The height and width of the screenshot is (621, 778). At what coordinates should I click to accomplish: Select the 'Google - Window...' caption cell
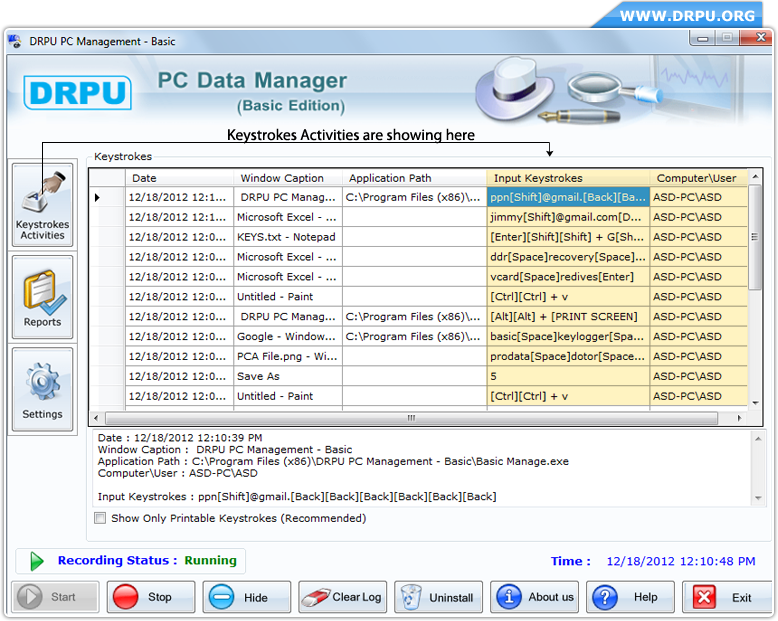click(288, 336)
